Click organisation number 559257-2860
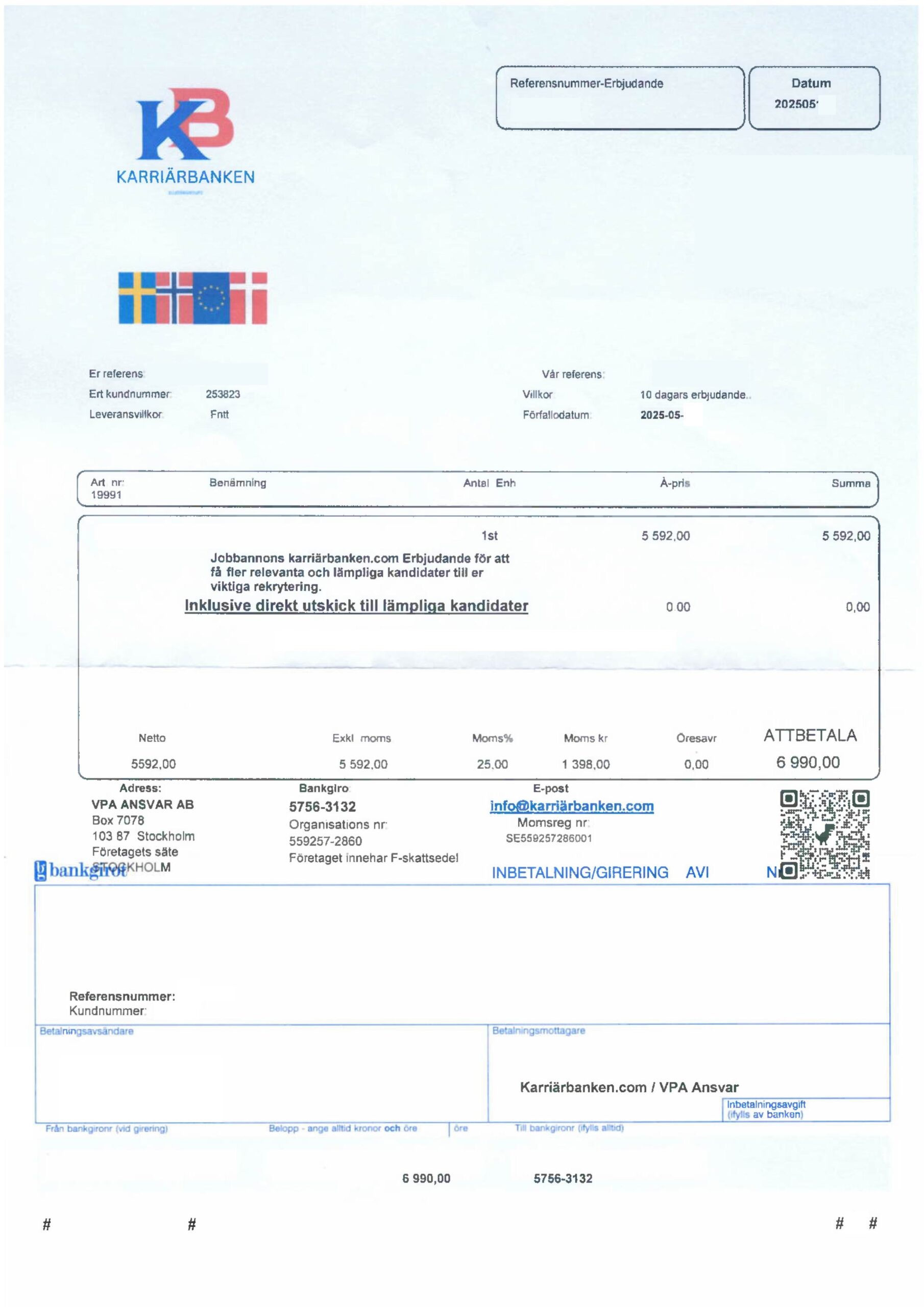This screenshot has width=924, height=1307. (x=326, y=841)
